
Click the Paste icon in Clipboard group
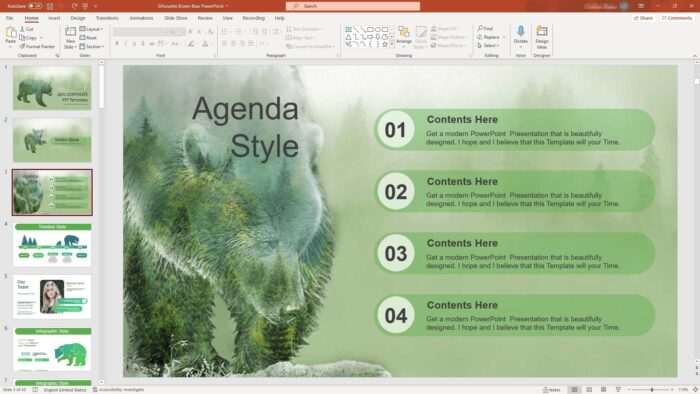[x=11, y=33]
